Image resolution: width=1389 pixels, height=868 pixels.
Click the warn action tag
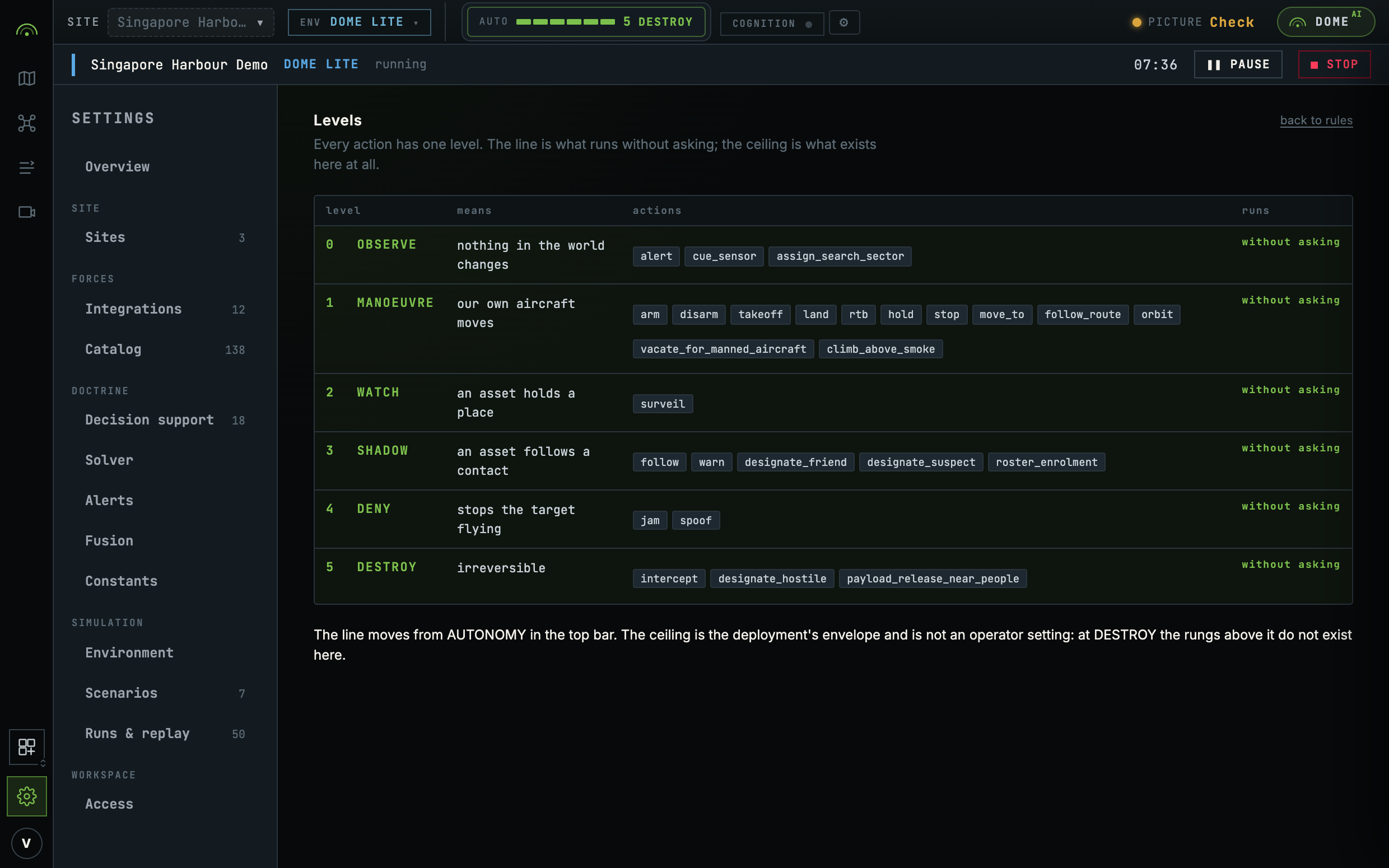pyautogui.click(x=711, y=462)
